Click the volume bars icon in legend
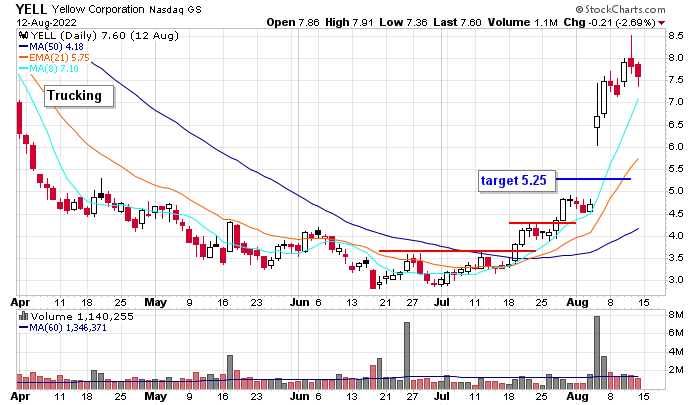The height and width of the screenshot is (405, 700). (24, 317)
